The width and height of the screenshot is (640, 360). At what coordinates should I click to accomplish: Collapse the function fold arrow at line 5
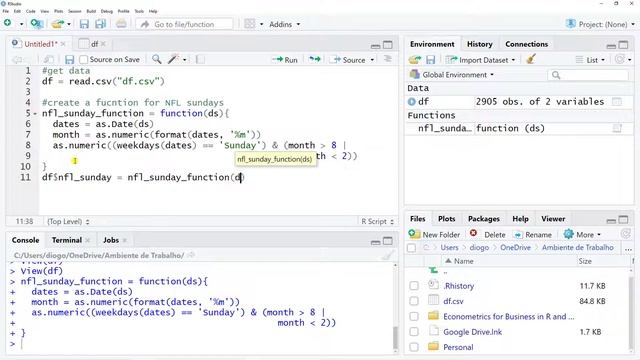(x=35, y=113)
